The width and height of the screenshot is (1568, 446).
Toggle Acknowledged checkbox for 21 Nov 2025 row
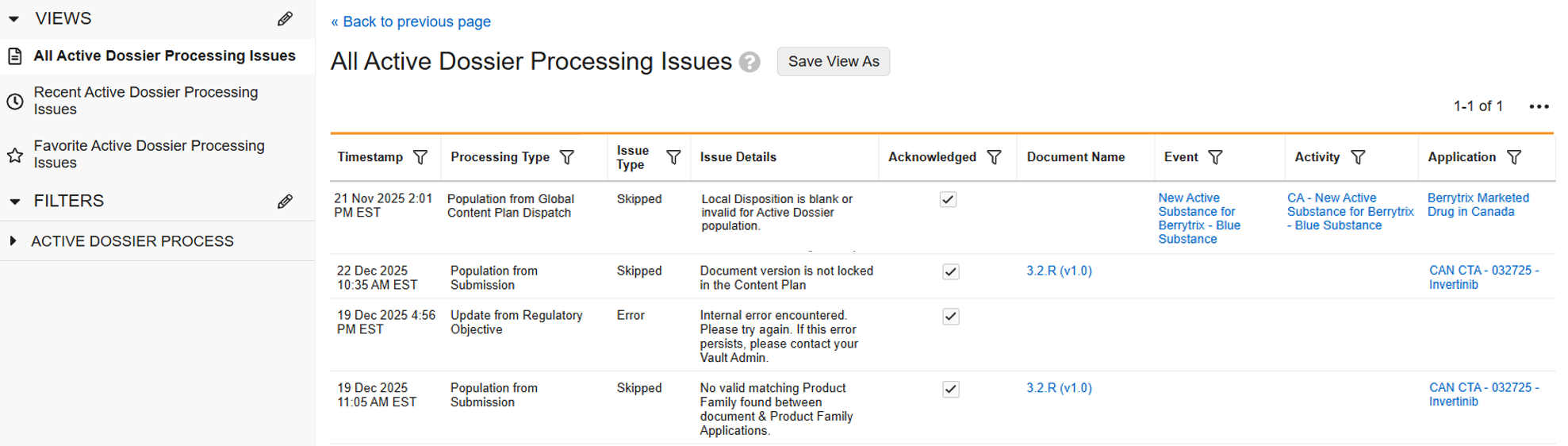click(948, 199)
